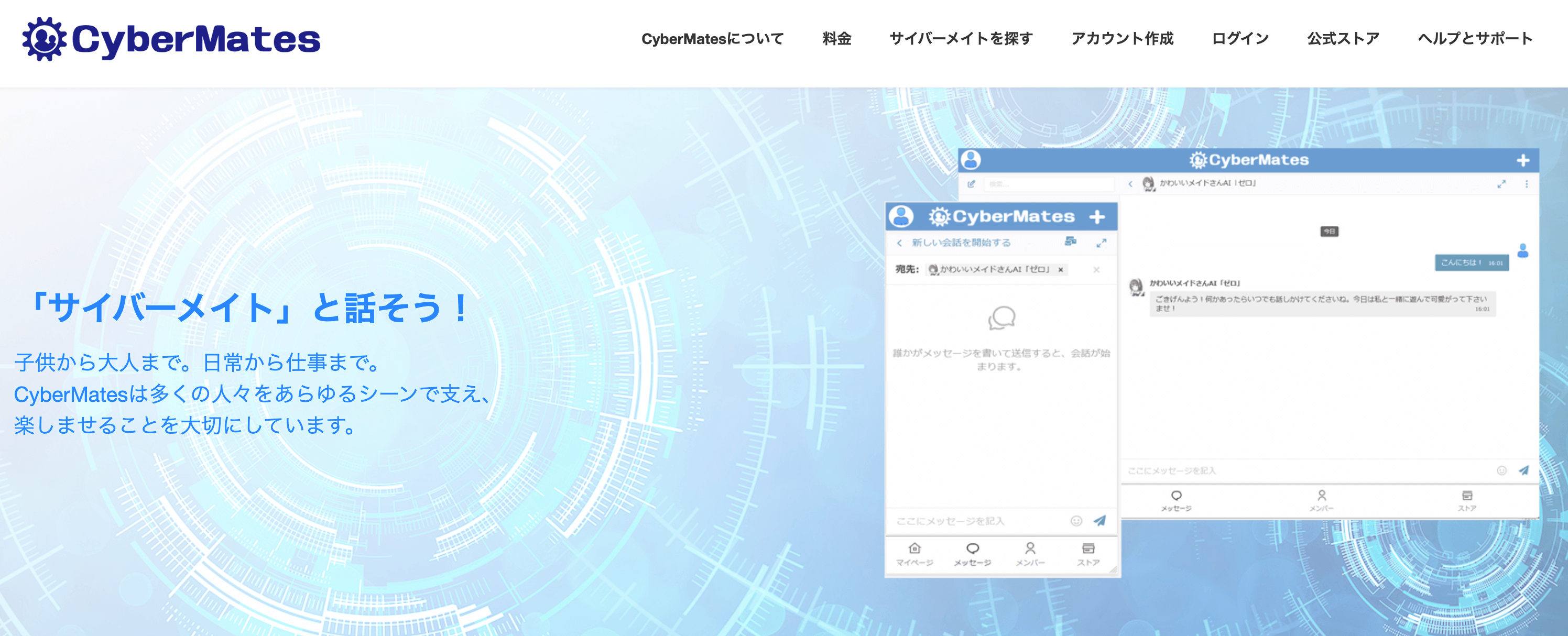
Task: Click the back chevron beside 新しい会話を開始する
Action: coord(900,243)
